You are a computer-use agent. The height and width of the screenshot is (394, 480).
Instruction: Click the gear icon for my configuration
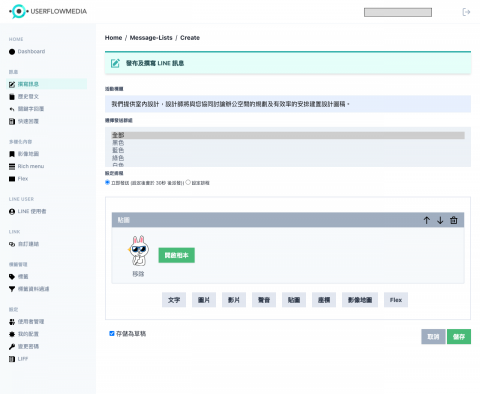pos(12,334)
